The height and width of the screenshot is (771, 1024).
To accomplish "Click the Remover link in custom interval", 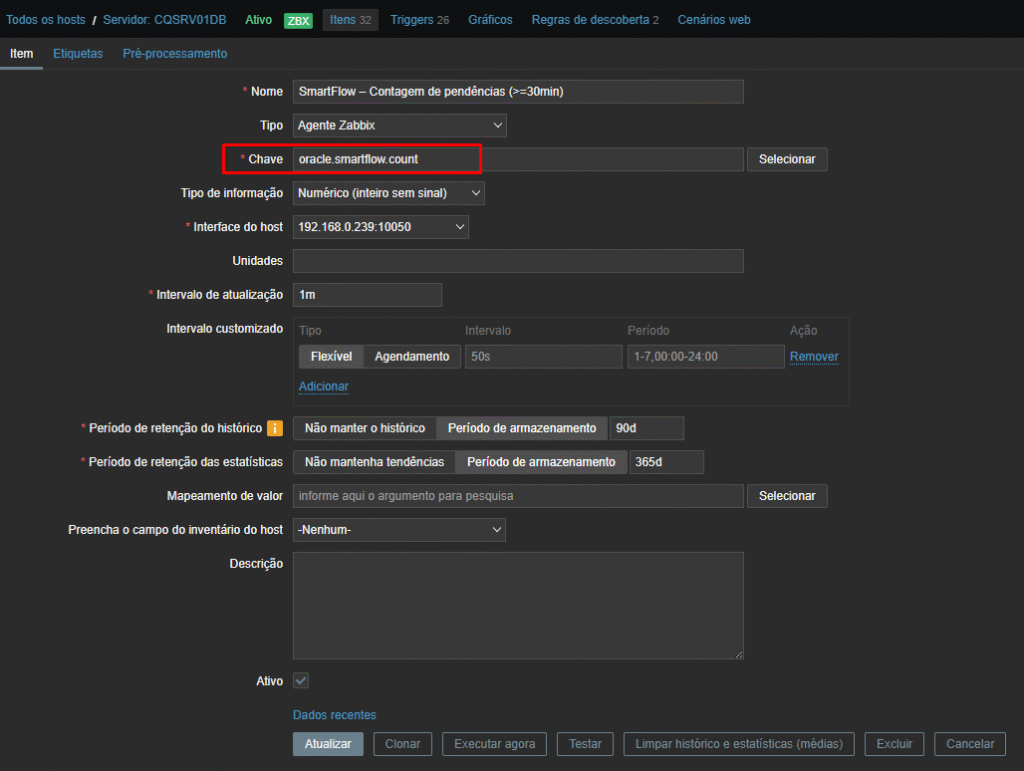I will [814, 357].
